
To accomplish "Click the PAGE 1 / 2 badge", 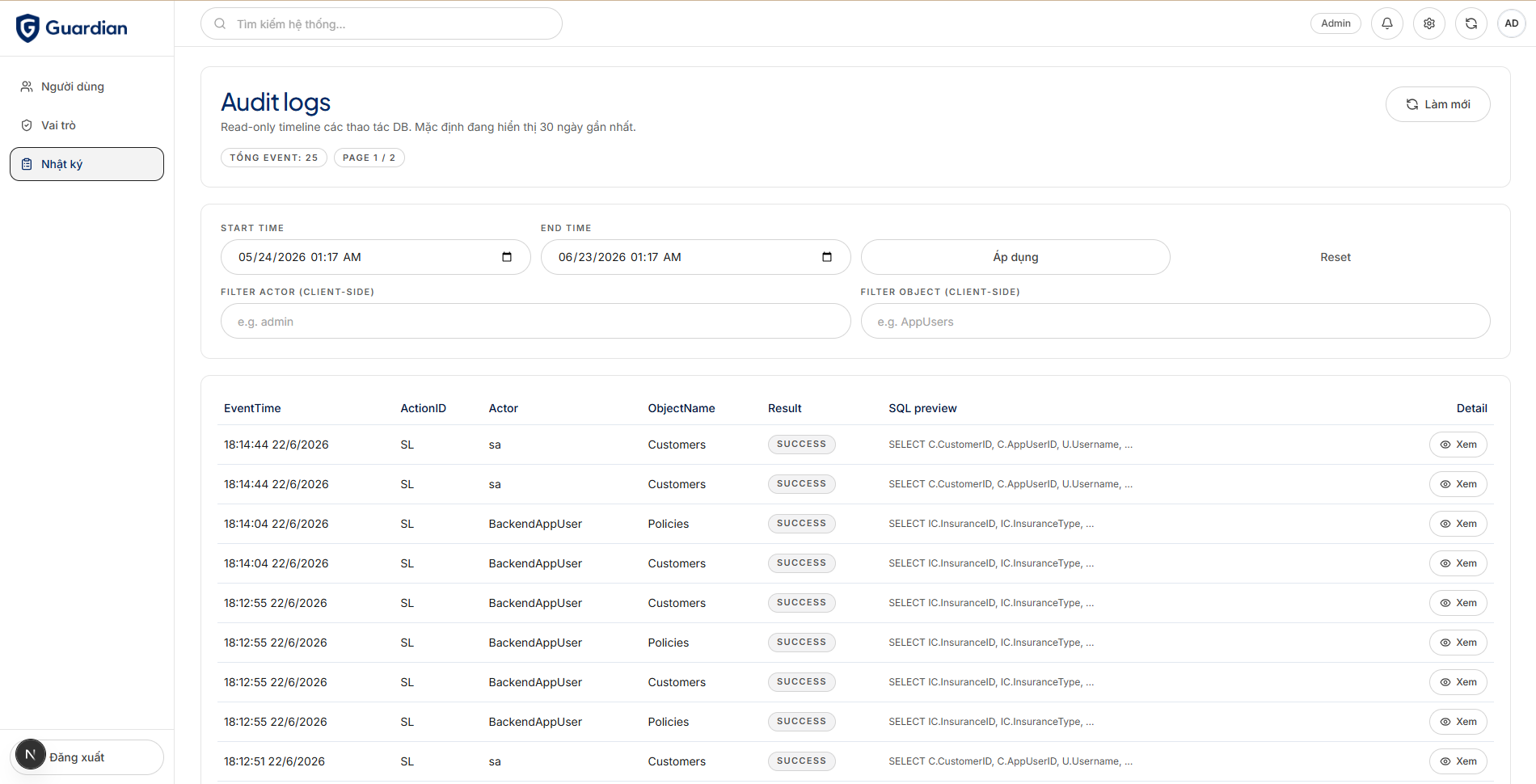I will [x=369, y=158].
